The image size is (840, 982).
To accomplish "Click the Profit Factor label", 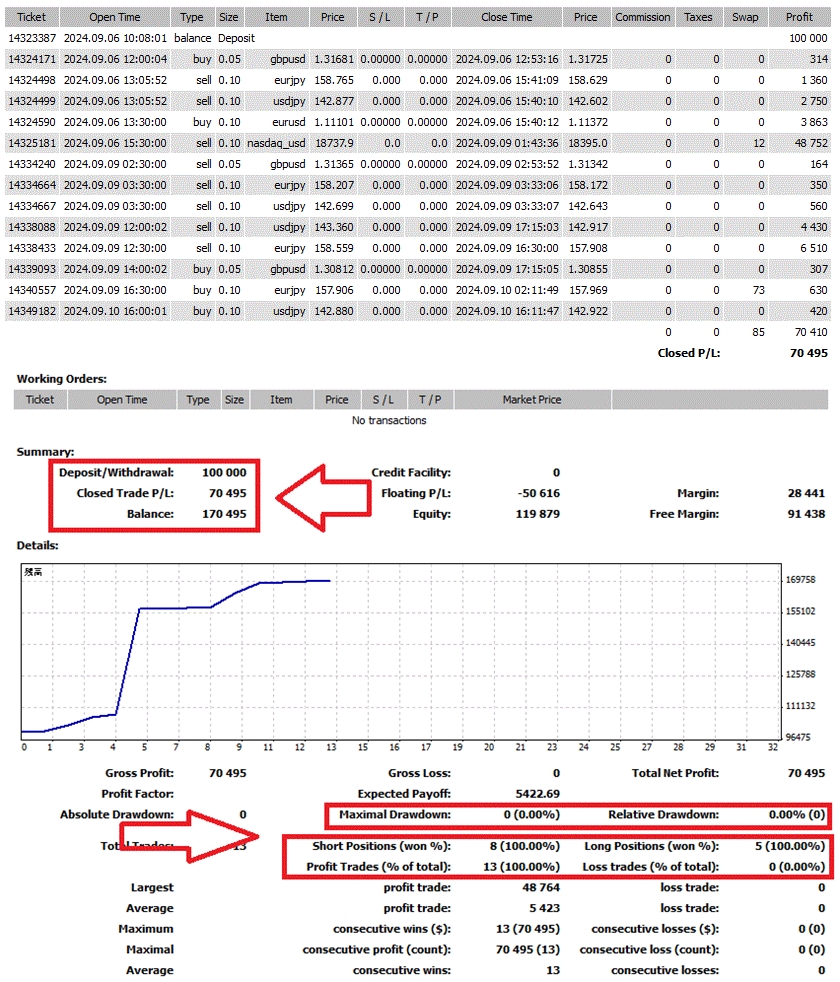I will coord(138,794).
